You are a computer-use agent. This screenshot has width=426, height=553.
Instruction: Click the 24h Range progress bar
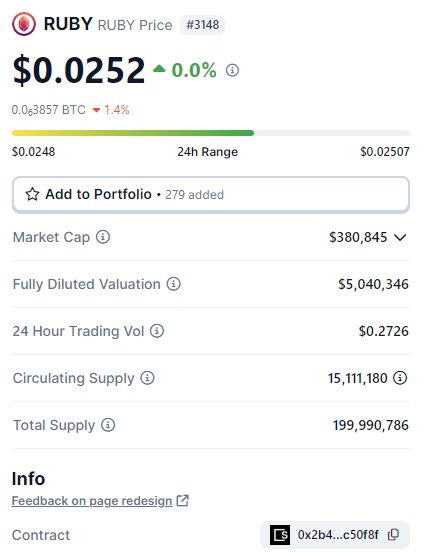(211, 133)
